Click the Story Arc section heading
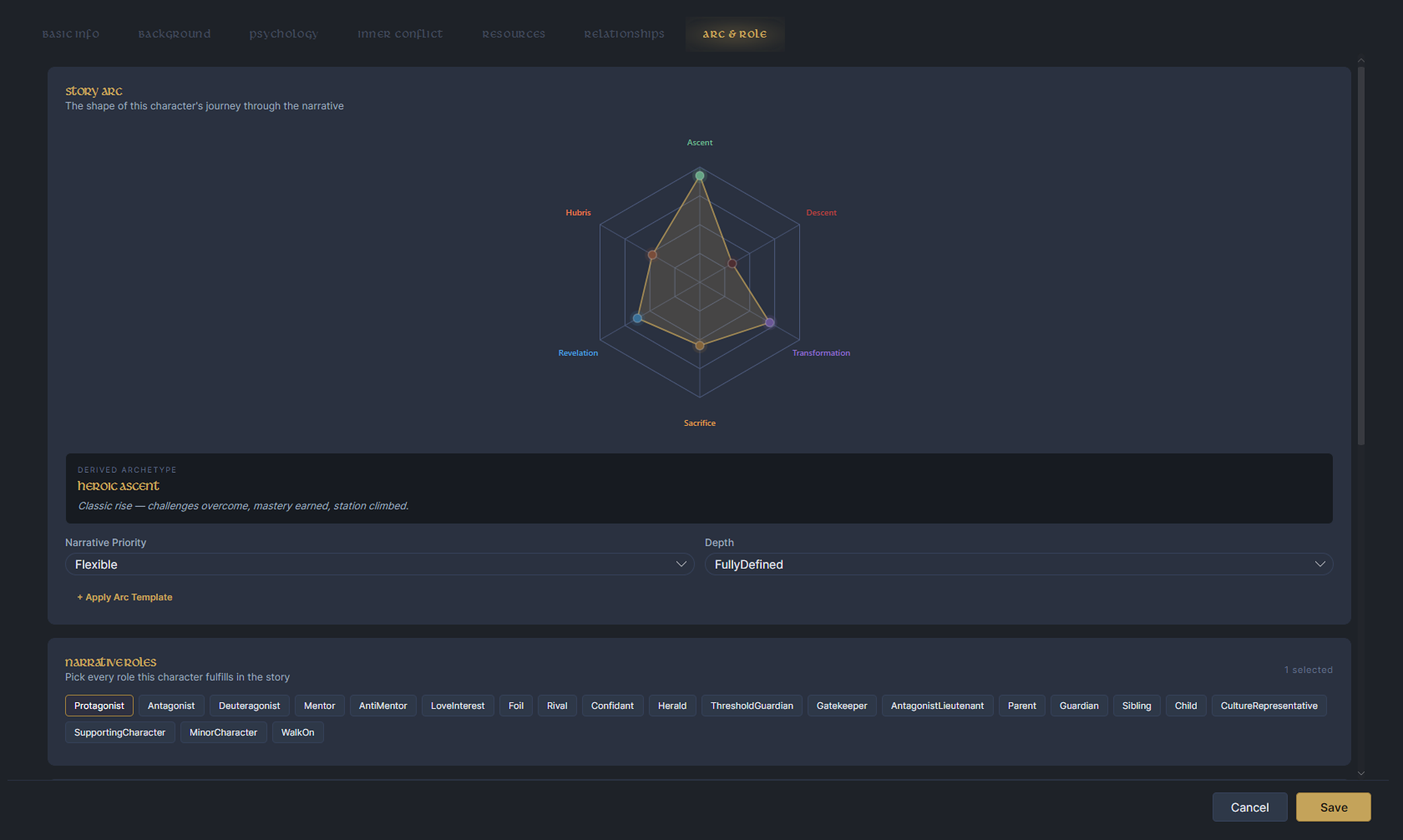Image resolution: width=1403 pixels, height=840 pixels. (x=94, y=91)
